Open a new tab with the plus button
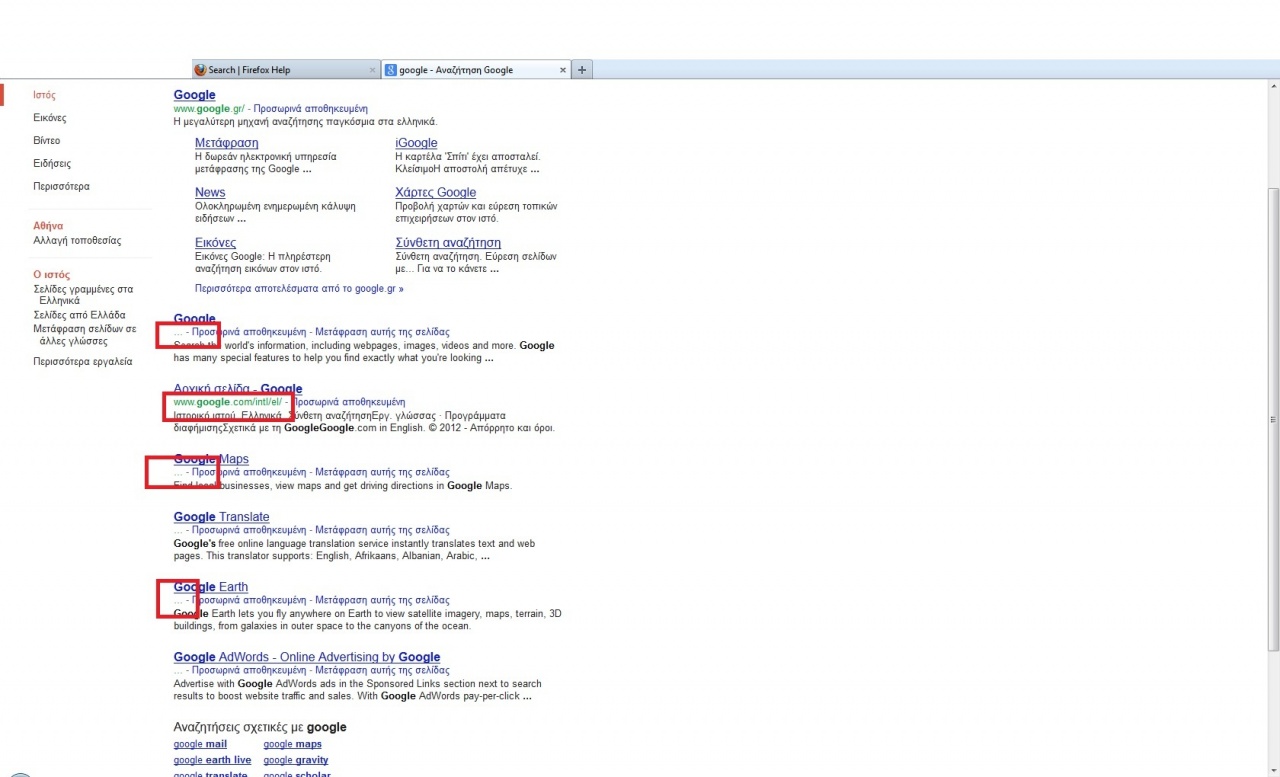This screenshot has height=777, width=1280. point(582,70)
